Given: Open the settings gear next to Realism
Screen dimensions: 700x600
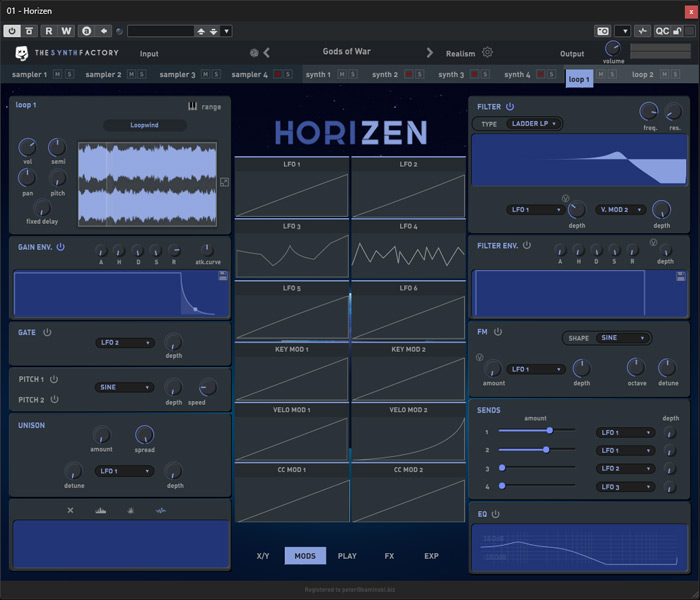Looking at the screenshot, I should [487, 53].
